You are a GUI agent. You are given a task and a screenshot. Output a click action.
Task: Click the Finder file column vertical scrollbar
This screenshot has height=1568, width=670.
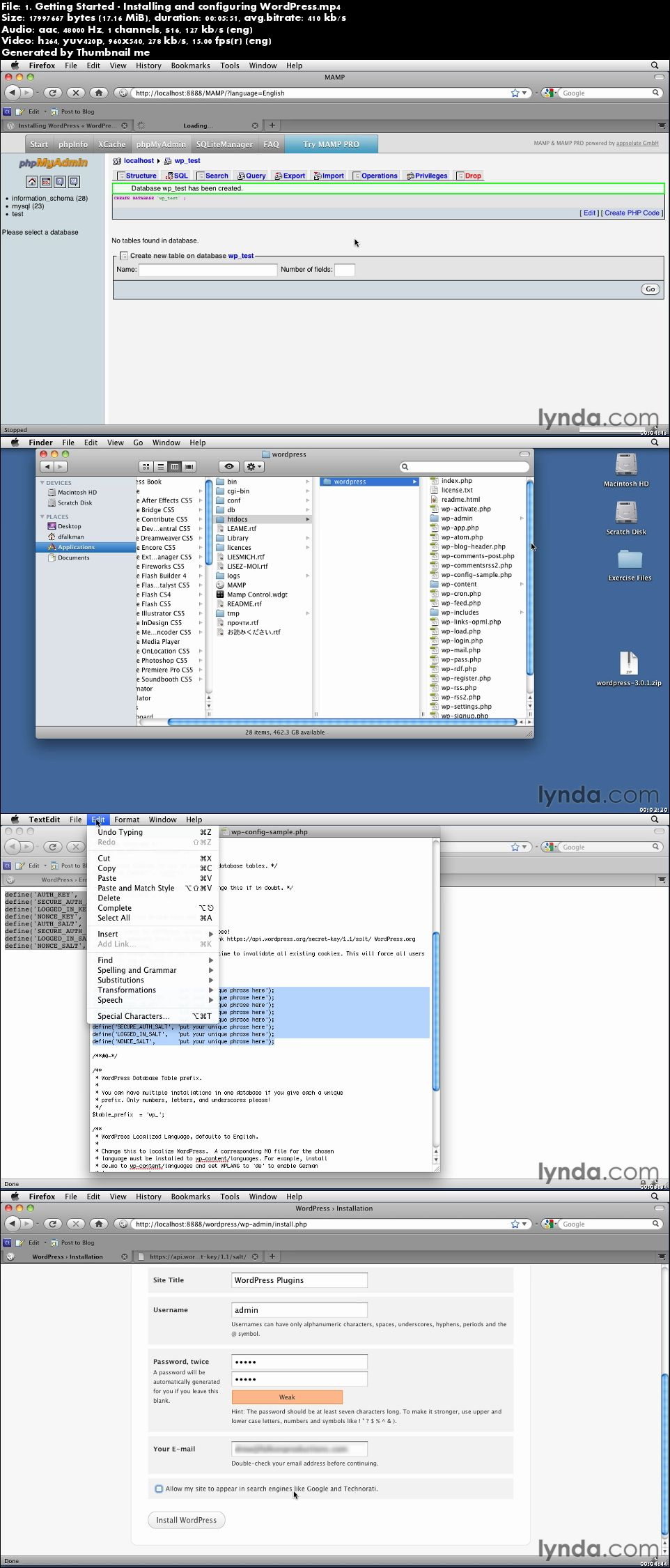[x=529, y=578]
